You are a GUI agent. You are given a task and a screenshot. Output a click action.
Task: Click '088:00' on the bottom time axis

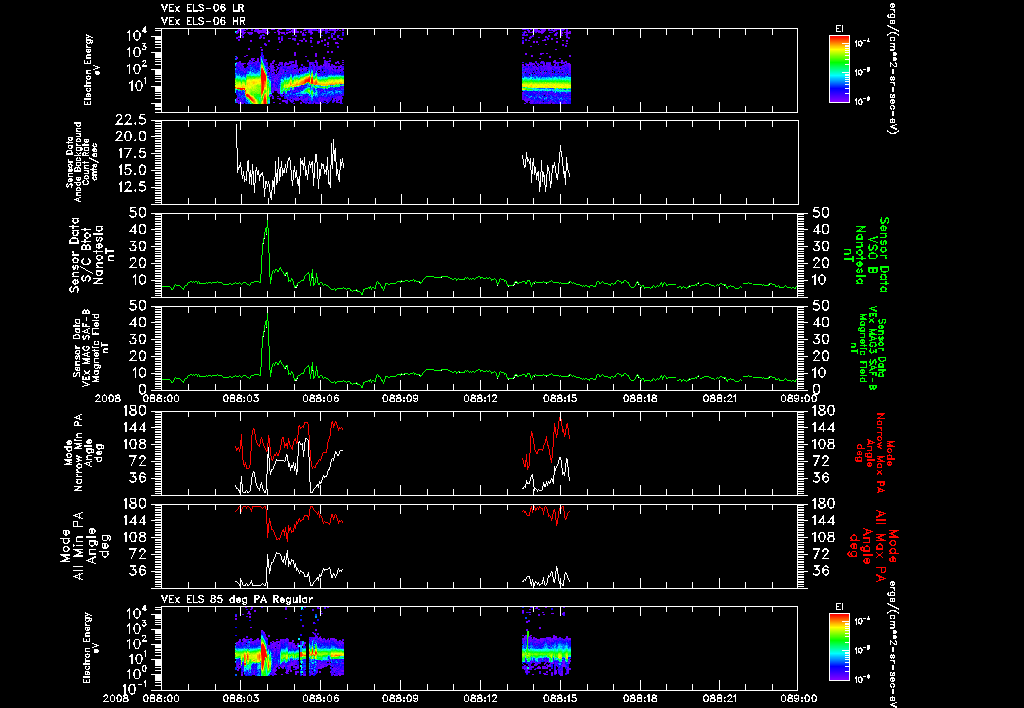pos(161,698)
